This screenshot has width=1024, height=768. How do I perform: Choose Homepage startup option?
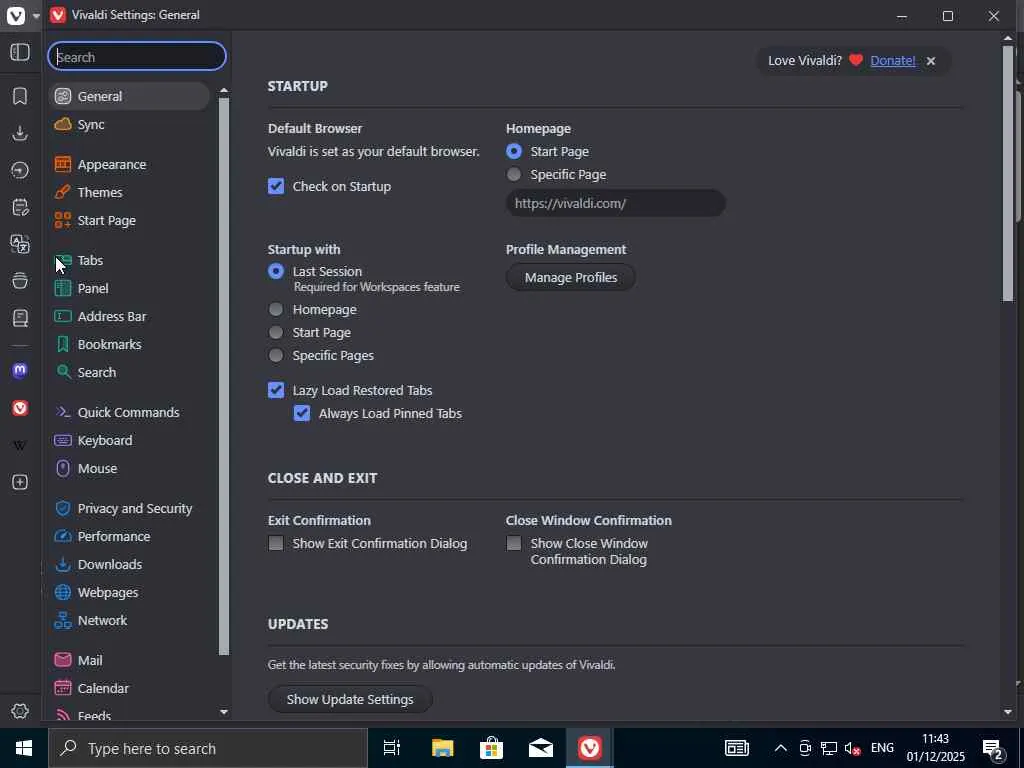coord(276,309)
